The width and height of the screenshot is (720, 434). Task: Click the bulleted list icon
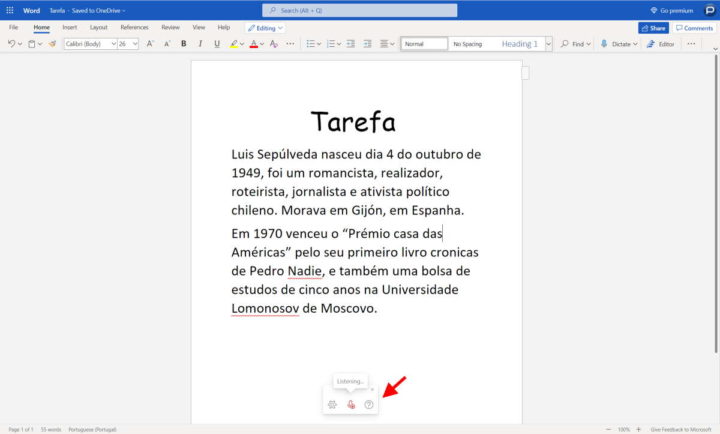pos(311,44)
